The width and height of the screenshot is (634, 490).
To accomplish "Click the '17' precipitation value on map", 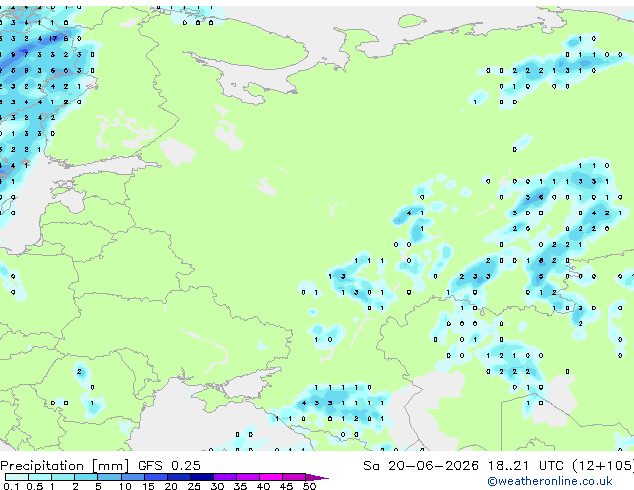I will [53, 39].
